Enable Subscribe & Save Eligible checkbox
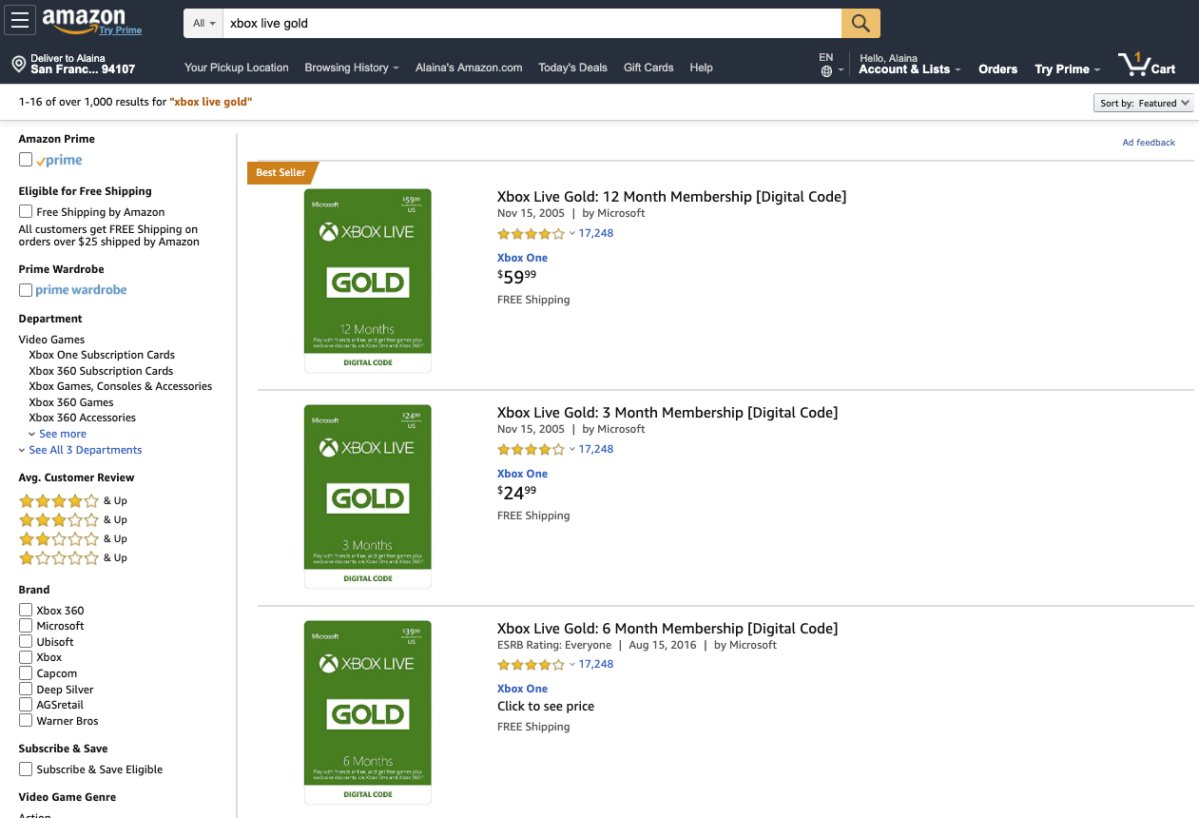Image resolution: width=1199 pixels, height=818 pixels. [x=25, y=768]
